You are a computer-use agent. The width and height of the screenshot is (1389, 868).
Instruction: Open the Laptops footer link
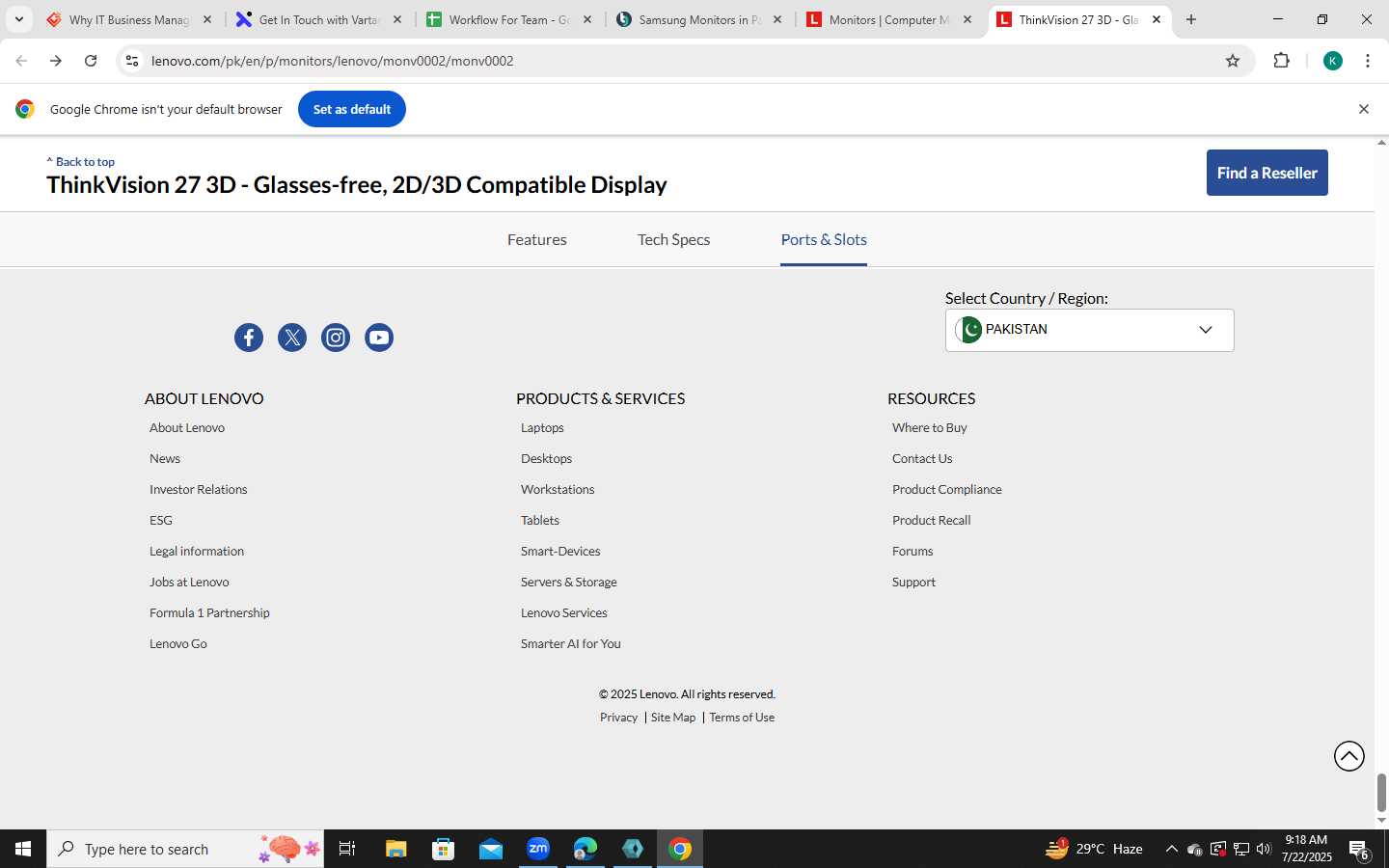pyautogui.click(x=542, y=428)
